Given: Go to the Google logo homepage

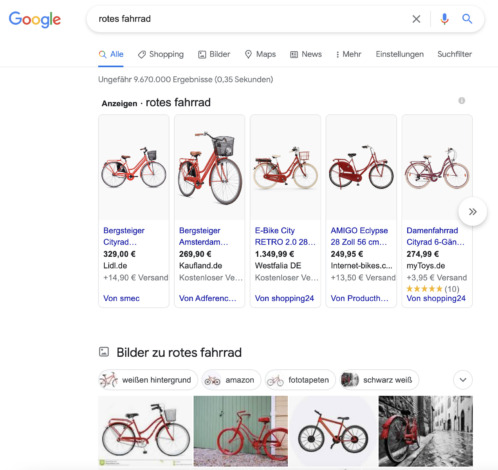Looking at the screenshot, I should click(x=35, y=19).
